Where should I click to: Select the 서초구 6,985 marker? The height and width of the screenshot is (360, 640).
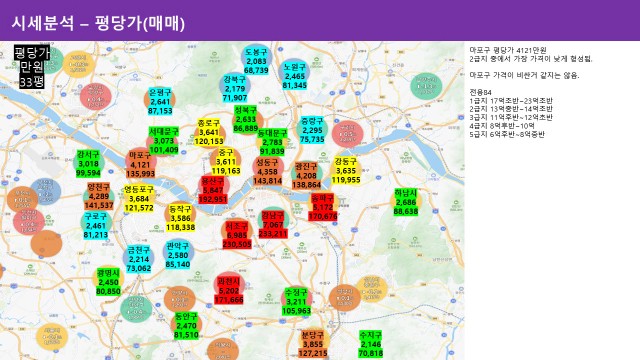(x=237, y=235)
